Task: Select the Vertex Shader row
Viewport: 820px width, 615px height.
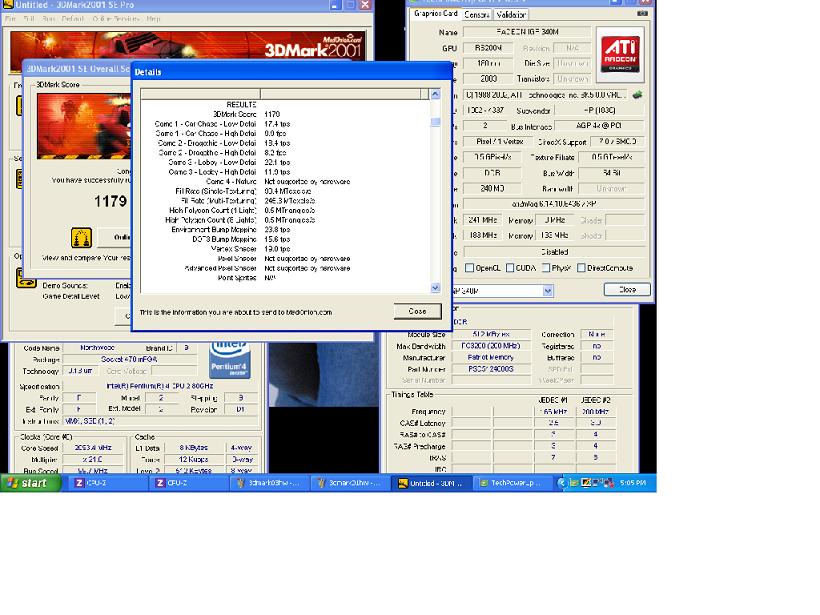Action: coord(285,249)
